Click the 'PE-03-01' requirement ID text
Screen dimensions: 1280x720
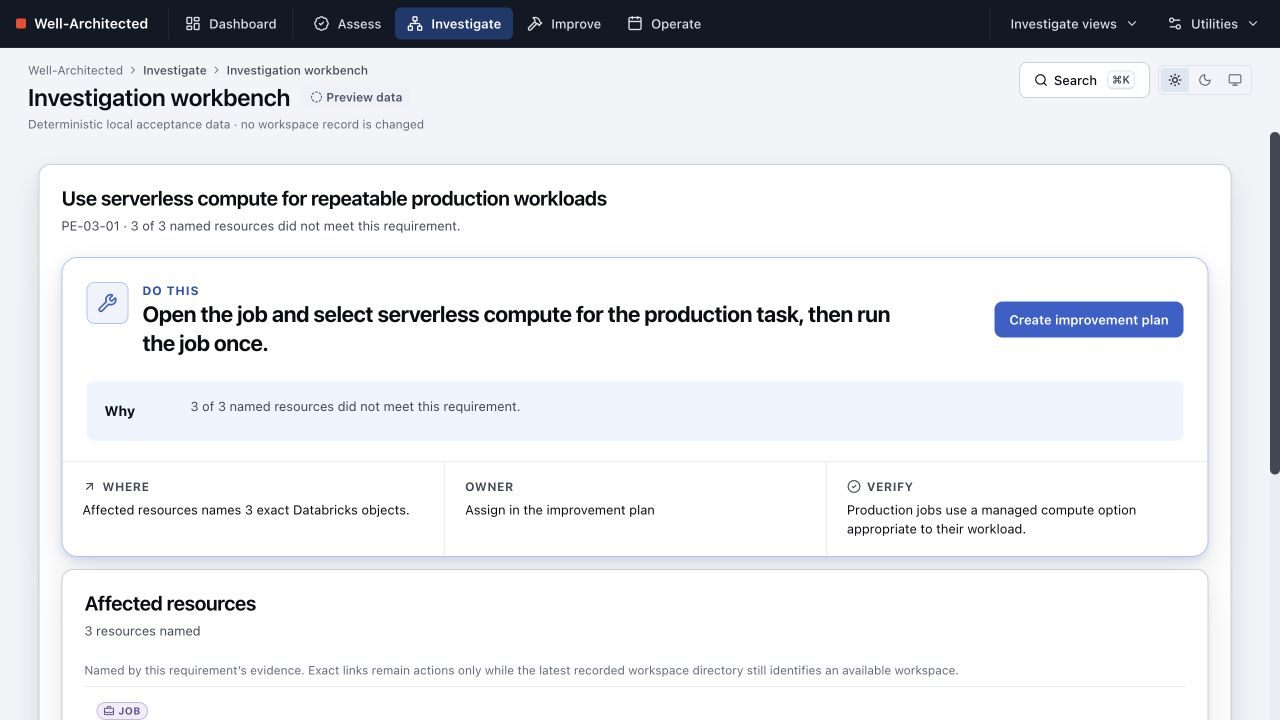(90, 226)
